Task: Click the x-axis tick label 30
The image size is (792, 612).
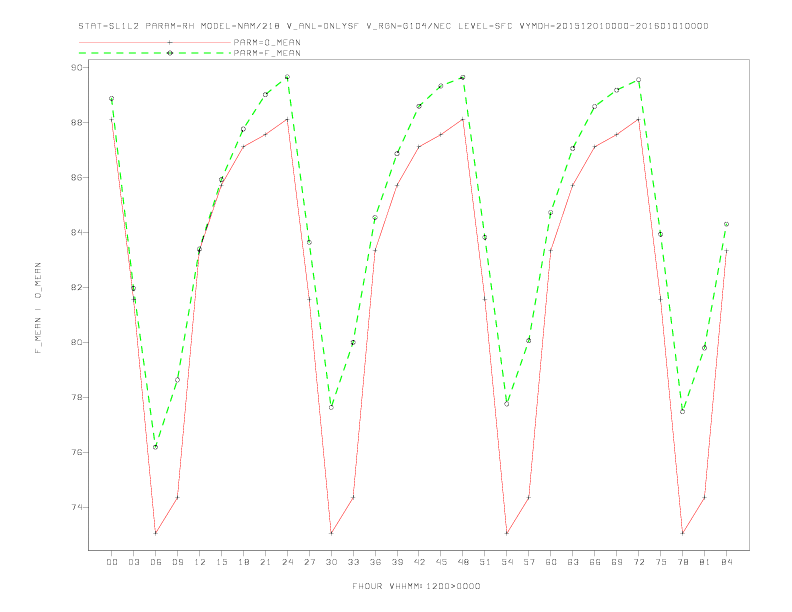Action: pos(331,562)
